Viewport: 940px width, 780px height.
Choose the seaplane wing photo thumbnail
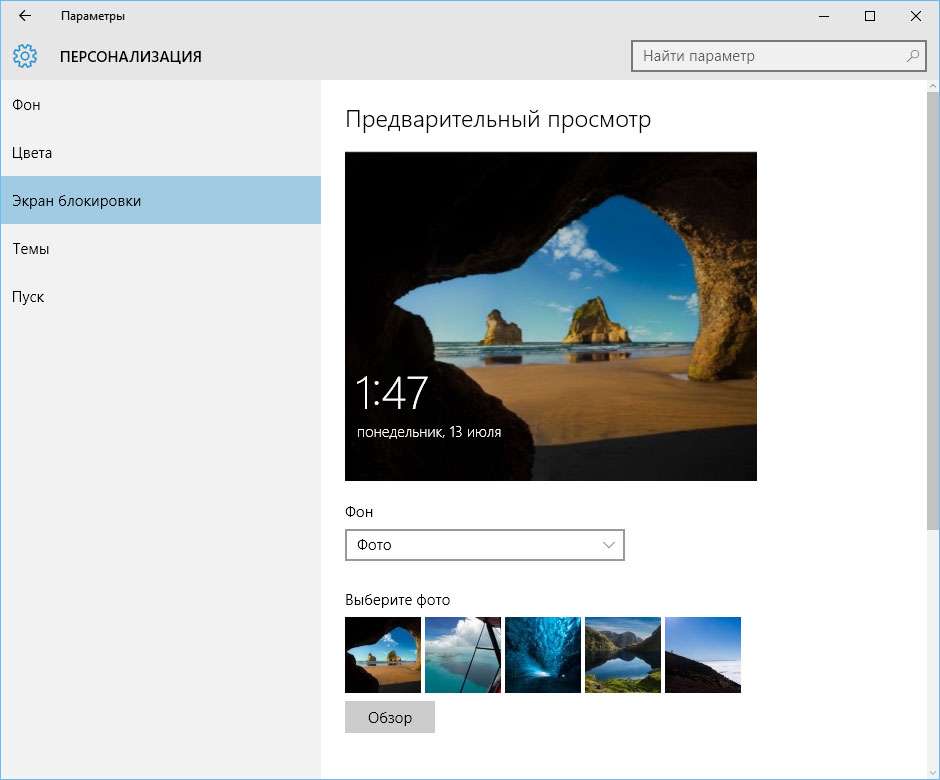point(463,655)
